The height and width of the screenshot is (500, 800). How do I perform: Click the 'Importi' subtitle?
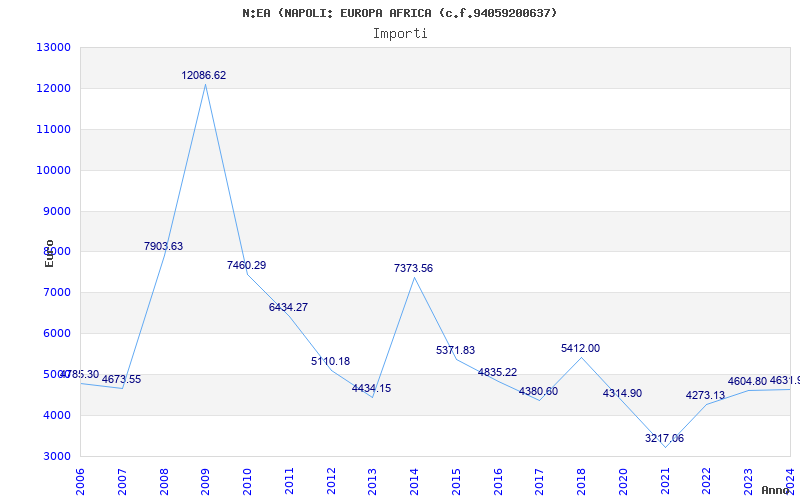coord(400,34)
